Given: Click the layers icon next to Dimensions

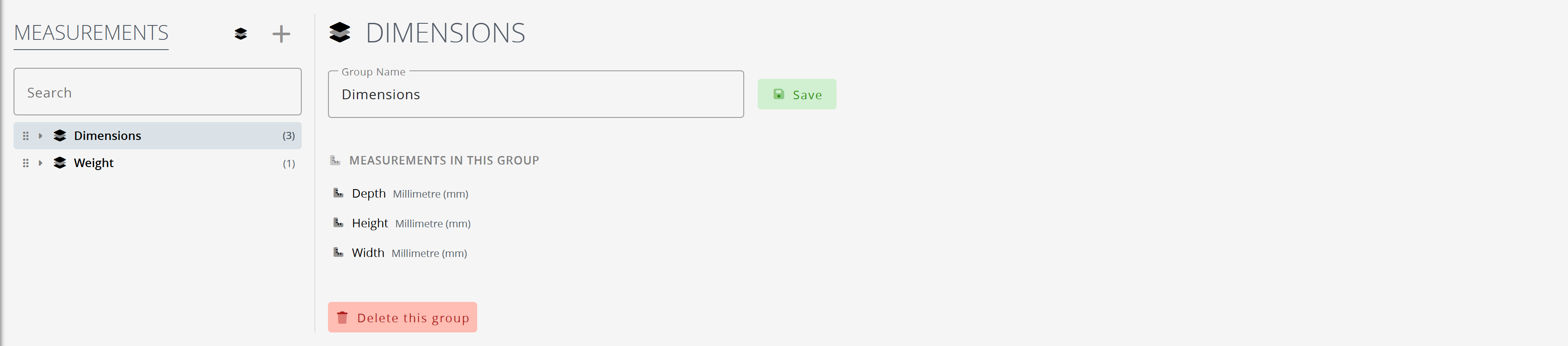Looking at the screenshot, I should (60, 135).
